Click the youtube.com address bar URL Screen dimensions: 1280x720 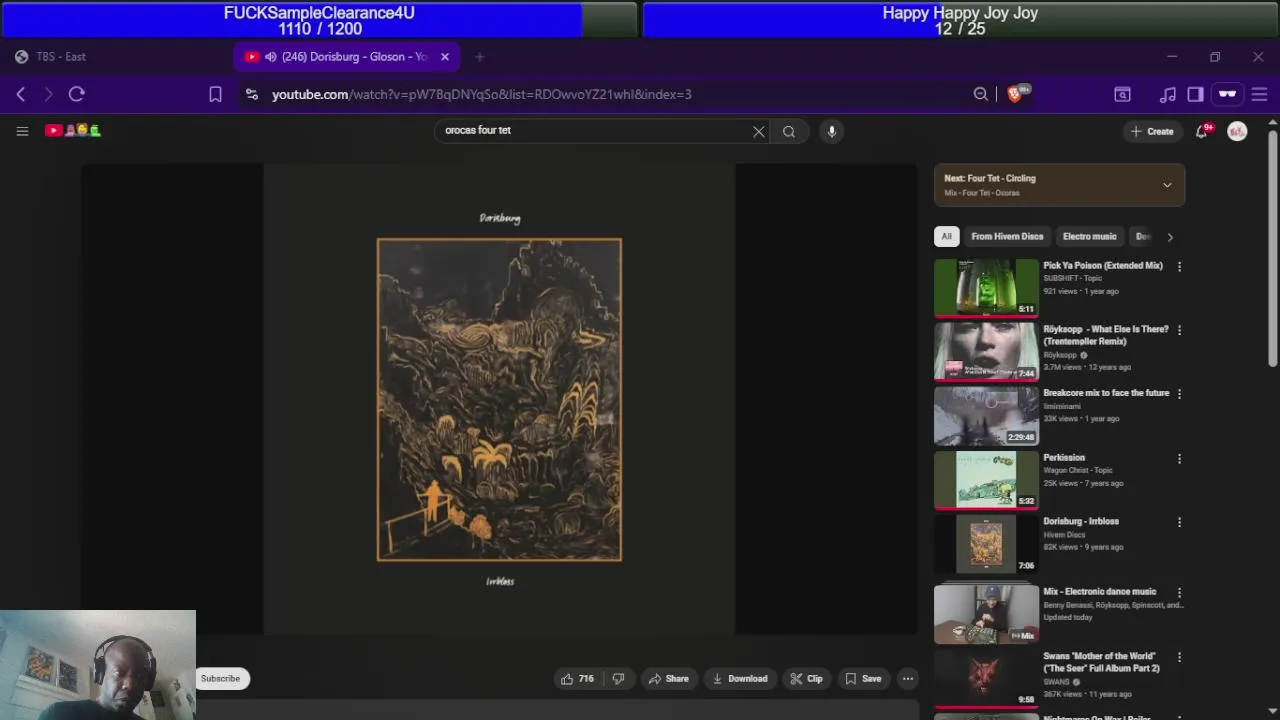click(482, 94)
